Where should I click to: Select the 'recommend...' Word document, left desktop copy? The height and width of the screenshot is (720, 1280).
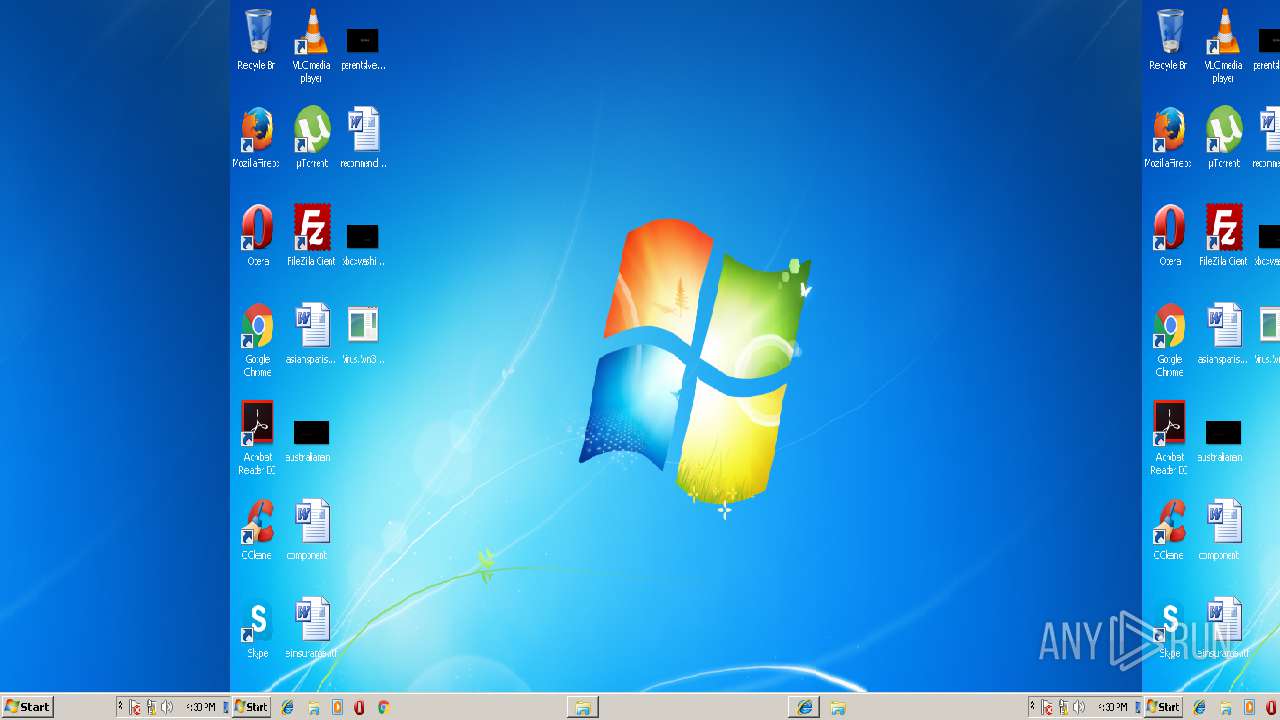coord(363,138)
